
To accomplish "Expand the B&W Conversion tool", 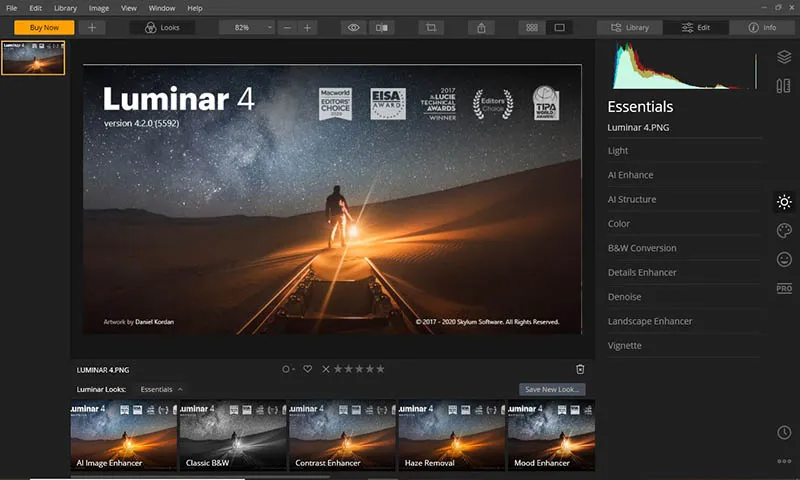I will [x=684, y=248].
